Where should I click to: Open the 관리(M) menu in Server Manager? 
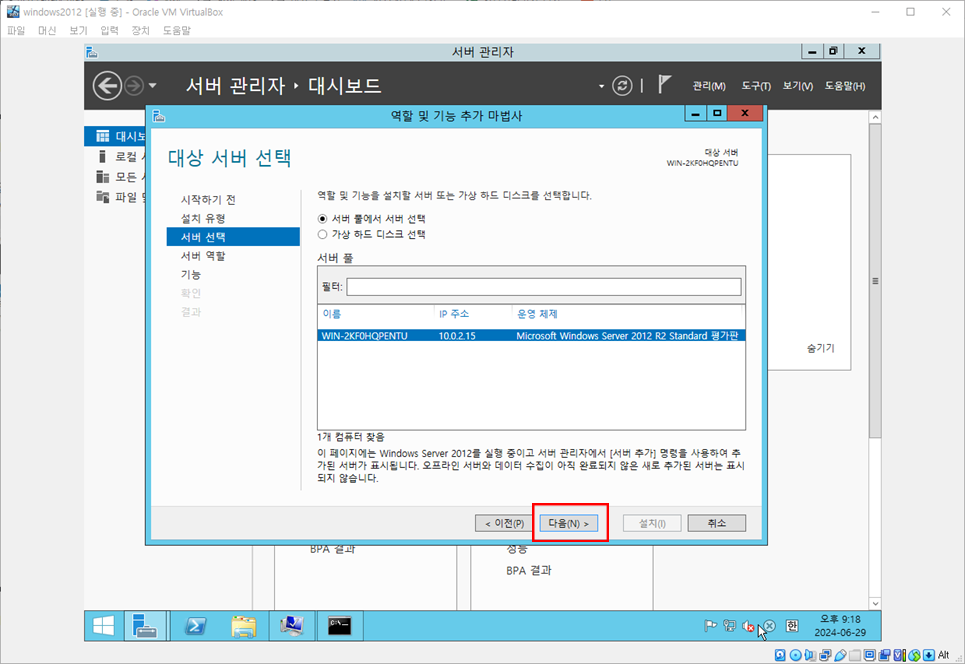pos(708,86)
